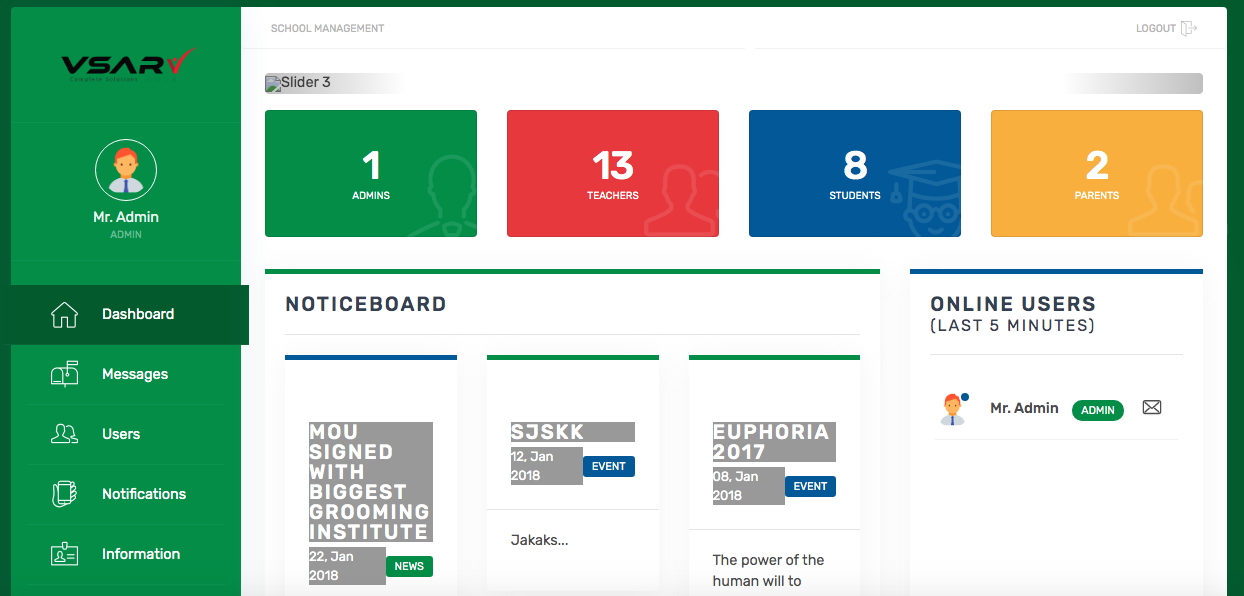Click the Slider 3 banner image
This screenshot has height=596, width=1244.
tap(298, 83)
